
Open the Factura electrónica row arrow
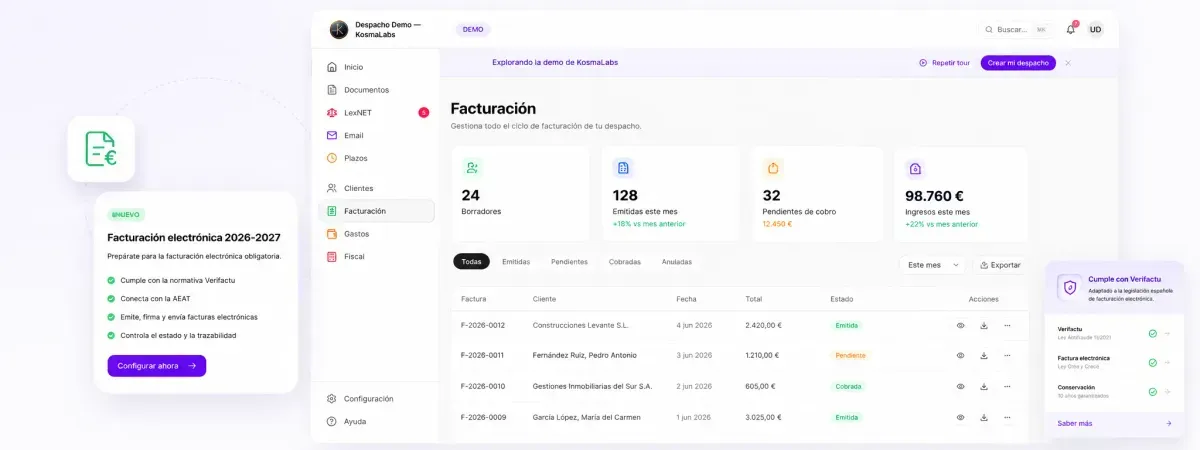coord(1167,363)
